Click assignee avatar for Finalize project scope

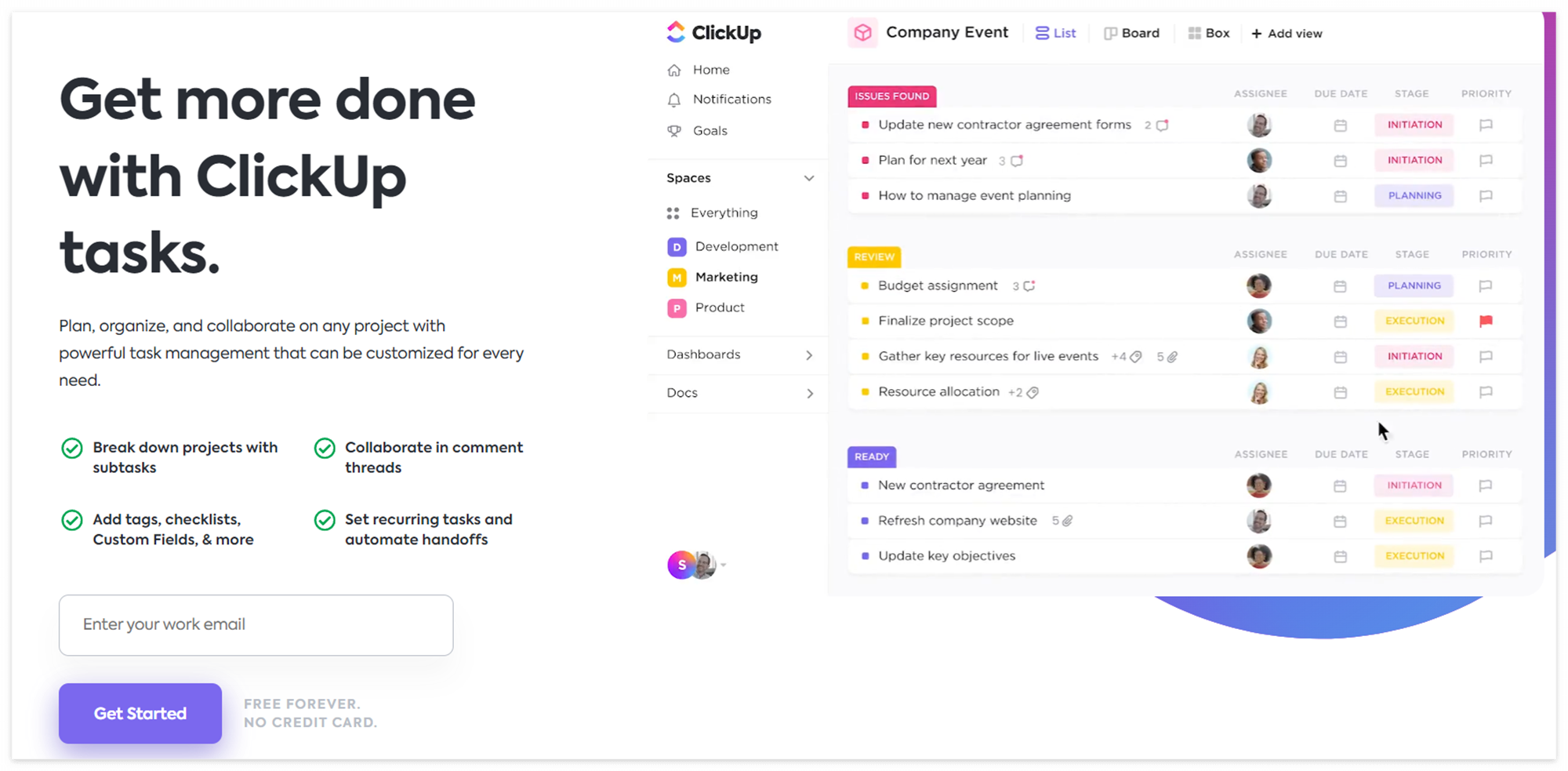tap(1259, 321)
